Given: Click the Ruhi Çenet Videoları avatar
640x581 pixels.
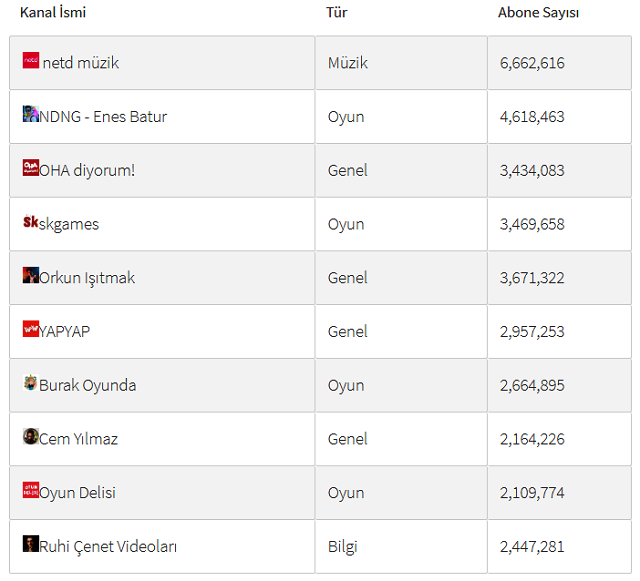Looking at the screenshot, I should coord(31,543).
